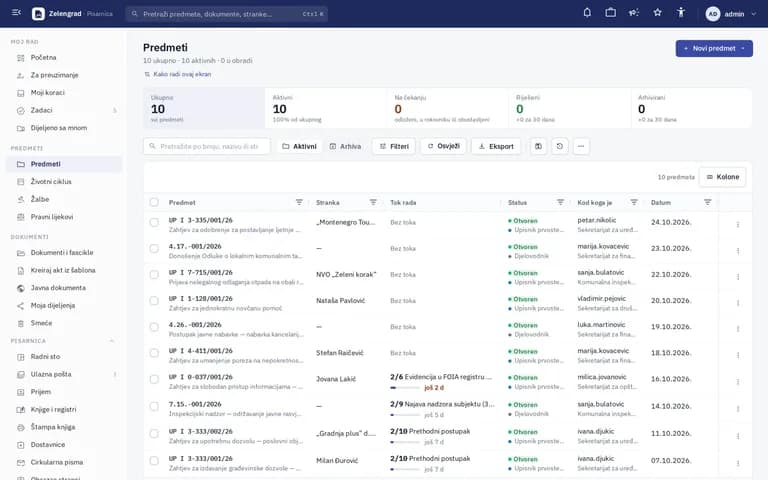This screenshot has height=480, width=768.
Task: Open the more options ellipsis in toolbar
Action: [x=581, y=146]
